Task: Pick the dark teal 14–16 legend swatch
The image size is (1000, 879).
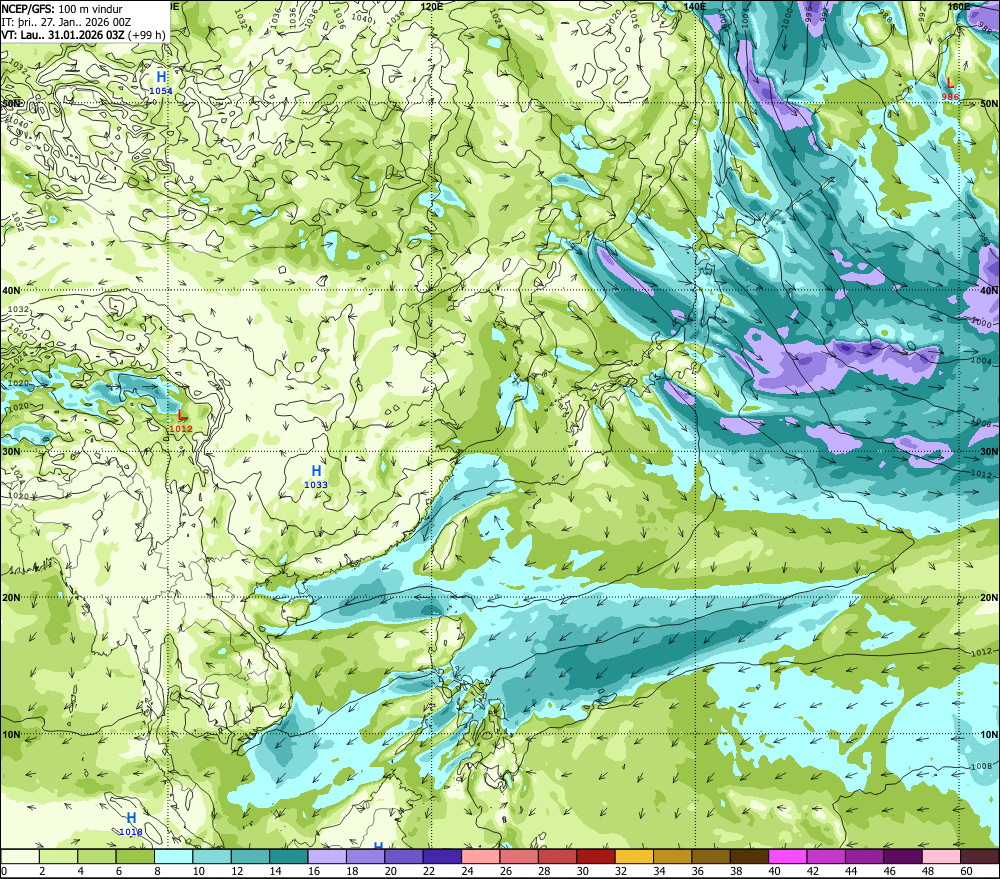Action: point(289,856)
